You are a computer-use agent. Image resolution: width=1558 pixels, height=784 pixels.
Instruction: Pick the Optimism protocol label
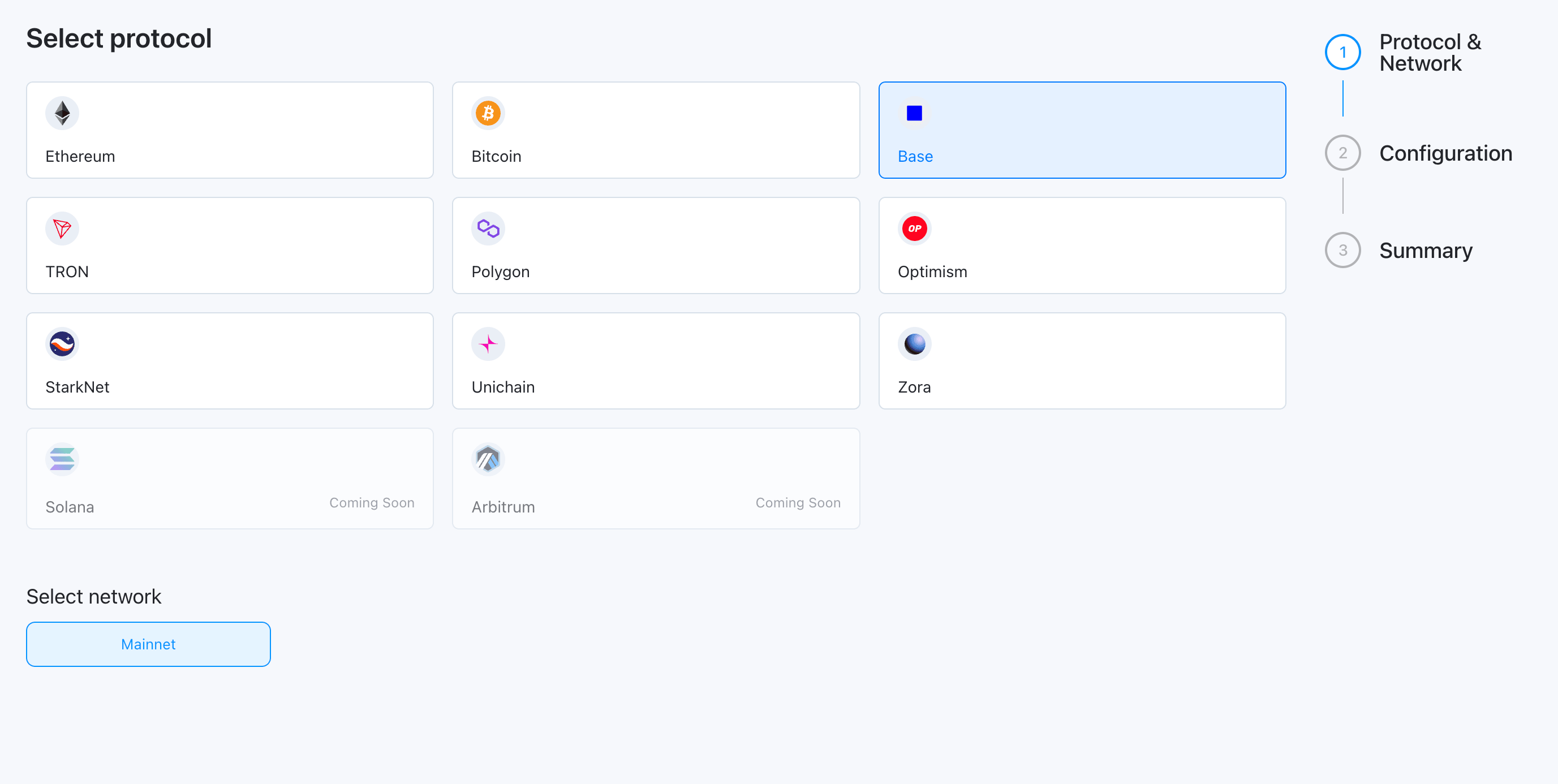(x=932, y=272)
